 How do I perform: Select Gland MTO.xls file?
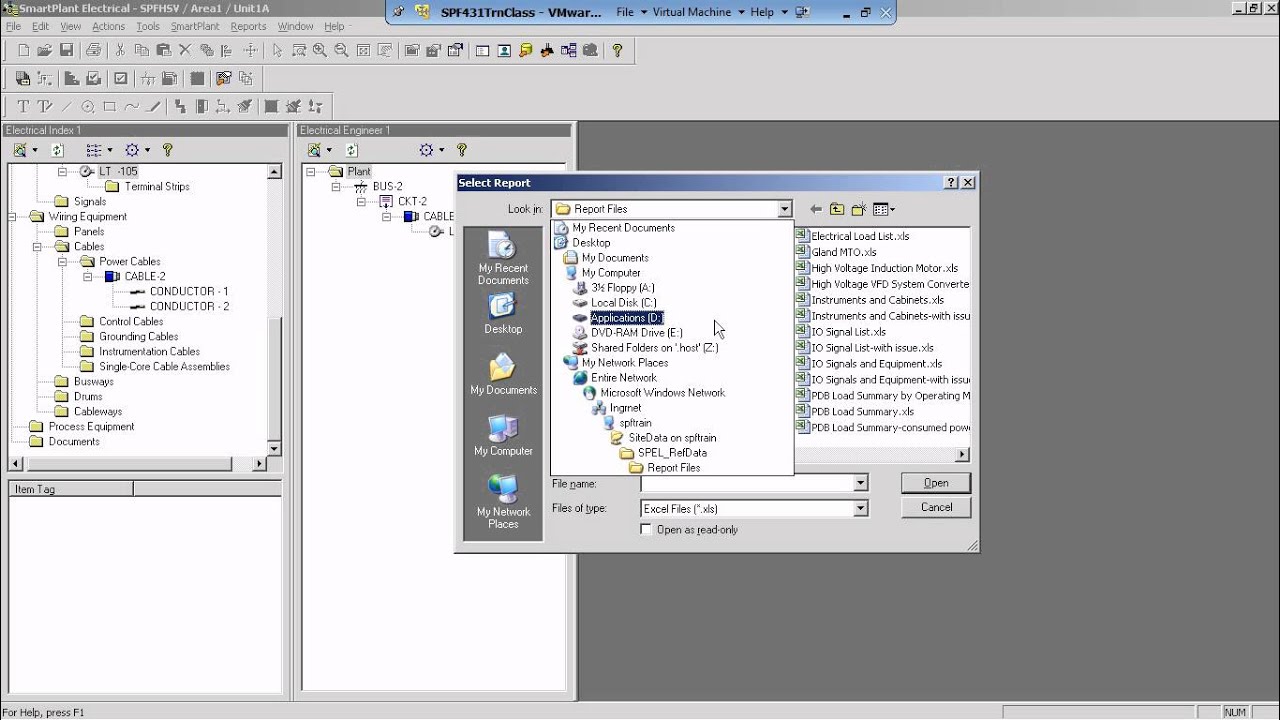point(844,252)
